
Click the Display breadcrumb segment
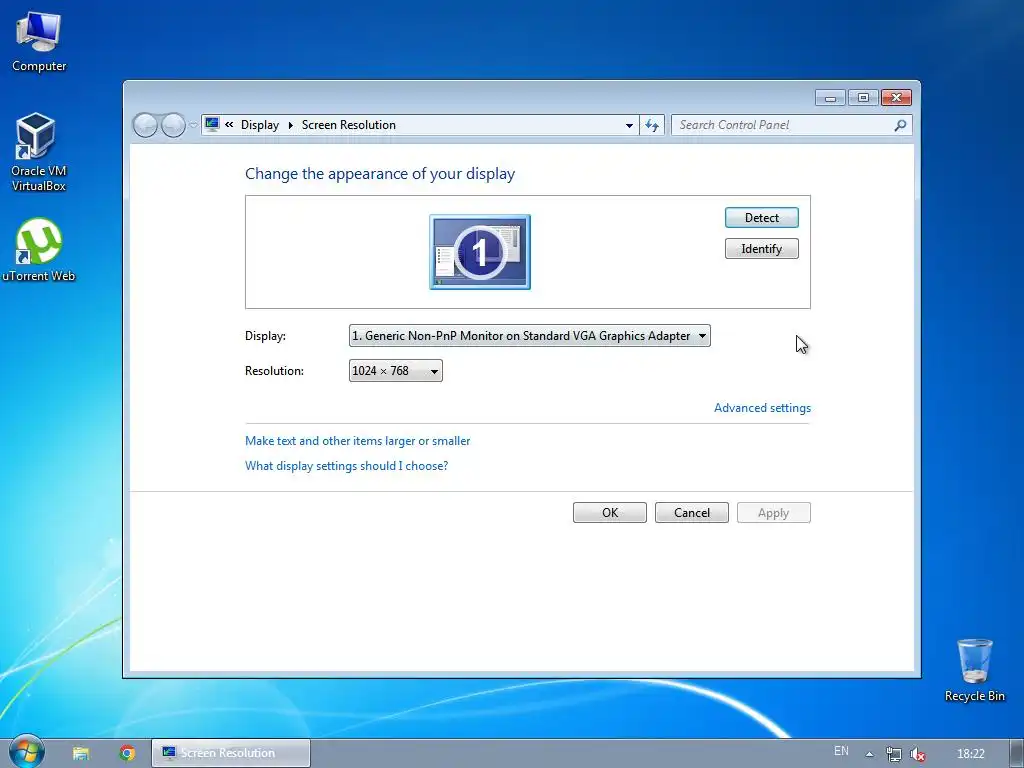tap(260, 125)
